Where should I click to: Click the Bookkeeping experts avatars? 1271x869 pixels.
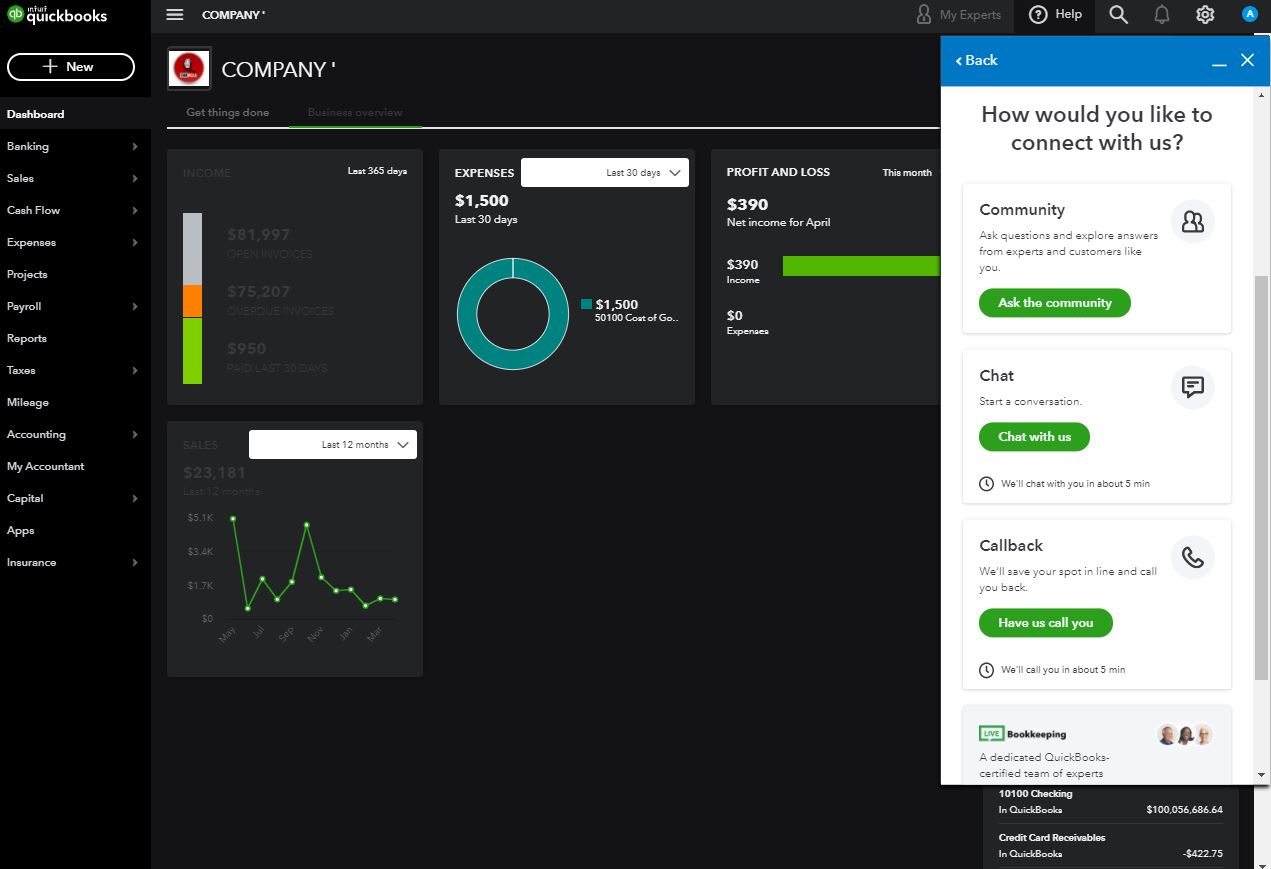pos(1185,735)
